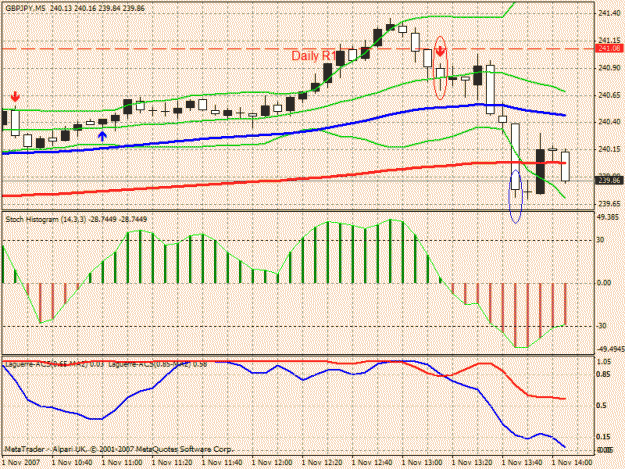Viewport: 625px width, 469px height.
Task: Click the 241.15 price axis label
Action: point(609,41)
